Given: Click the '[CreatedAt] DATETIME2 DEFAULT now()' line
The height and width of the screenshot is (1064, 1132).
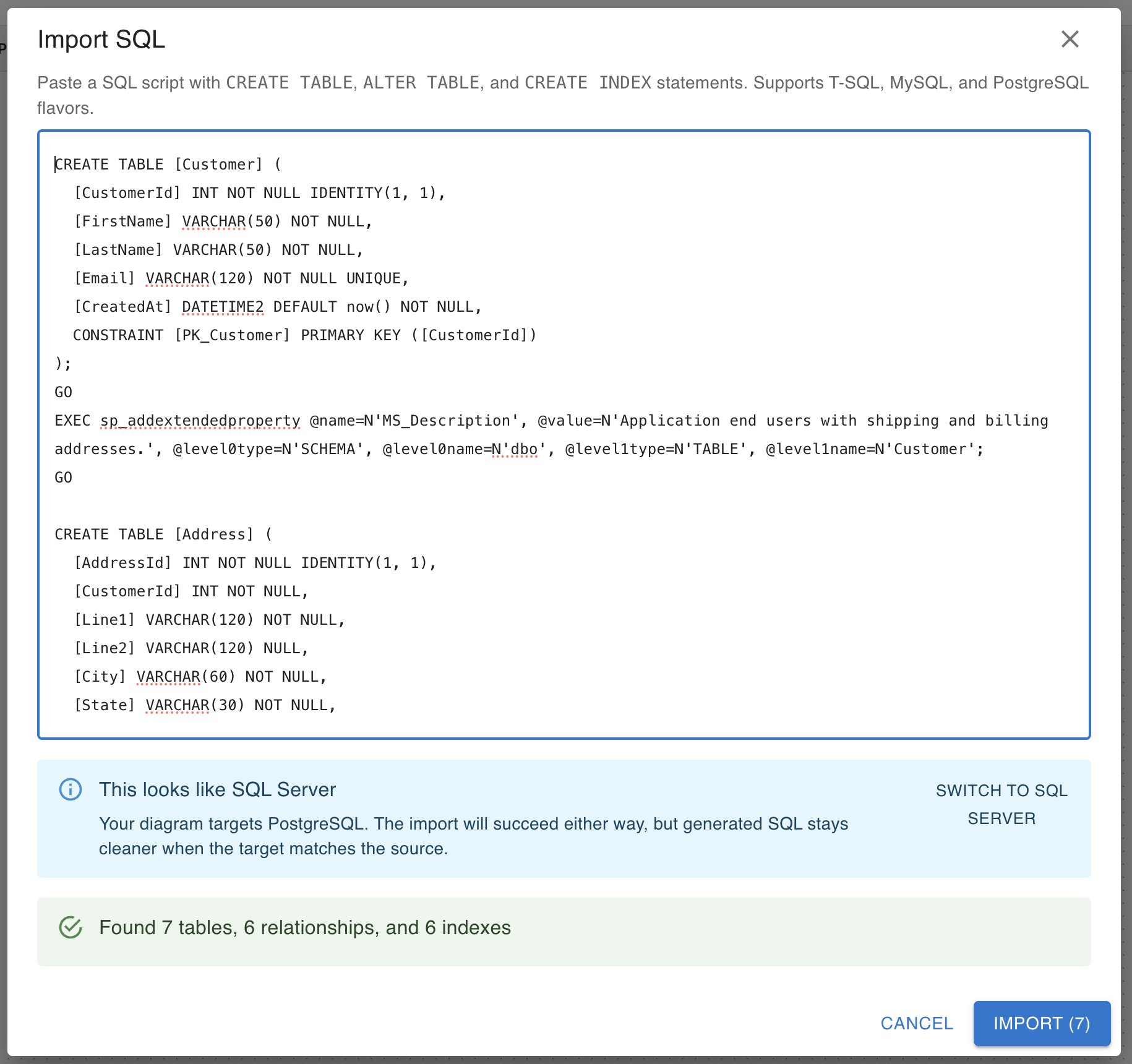Looking at the screenshot, I should [x=277, y=307].
